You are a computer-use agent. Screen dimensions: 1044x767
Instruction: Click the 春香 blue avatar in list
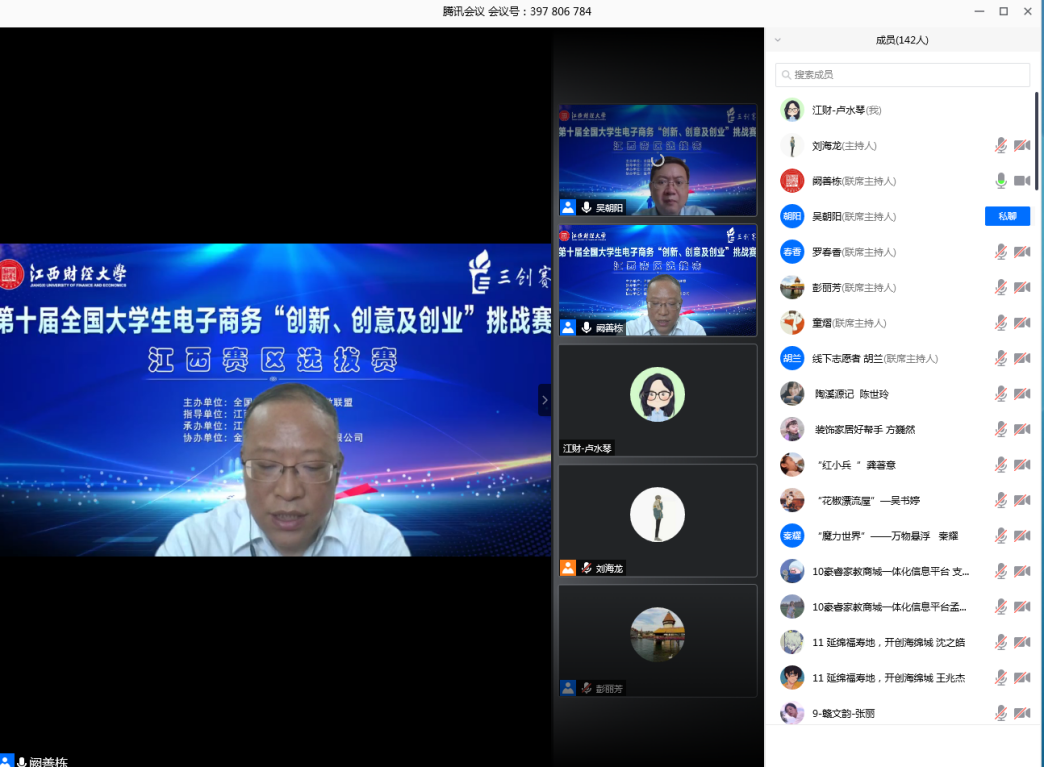click(x=792, y=252)
